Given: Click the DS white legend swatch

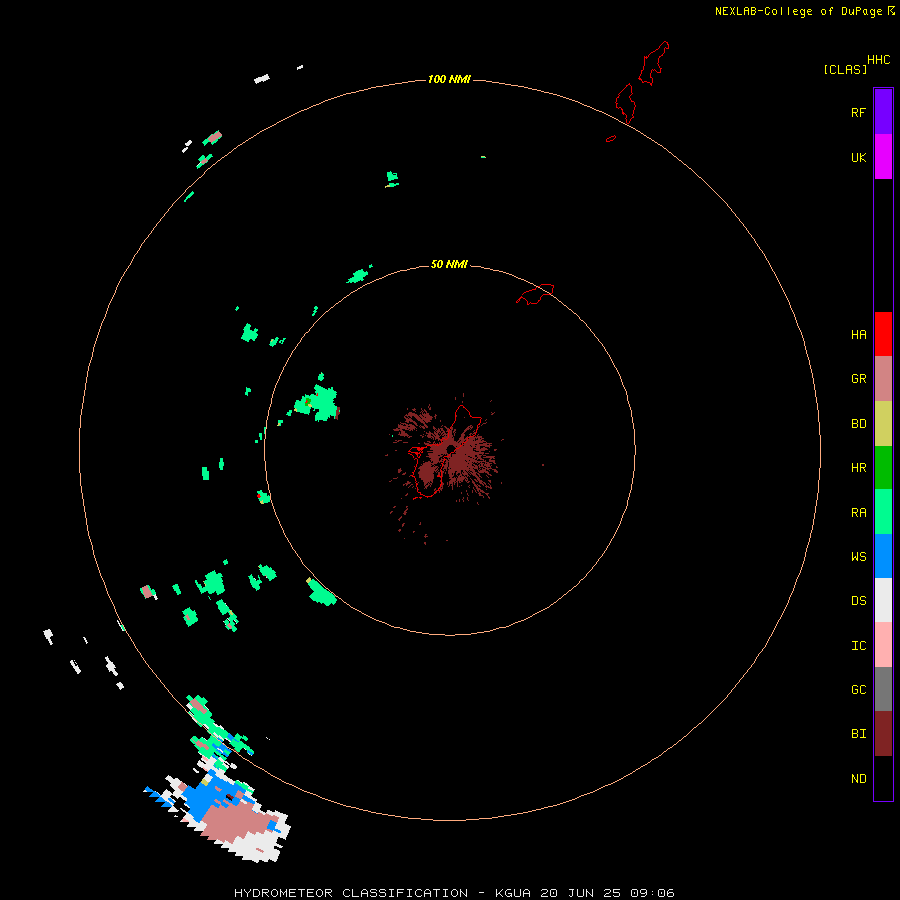Looking at the screenshot, I should coord(883,600).
